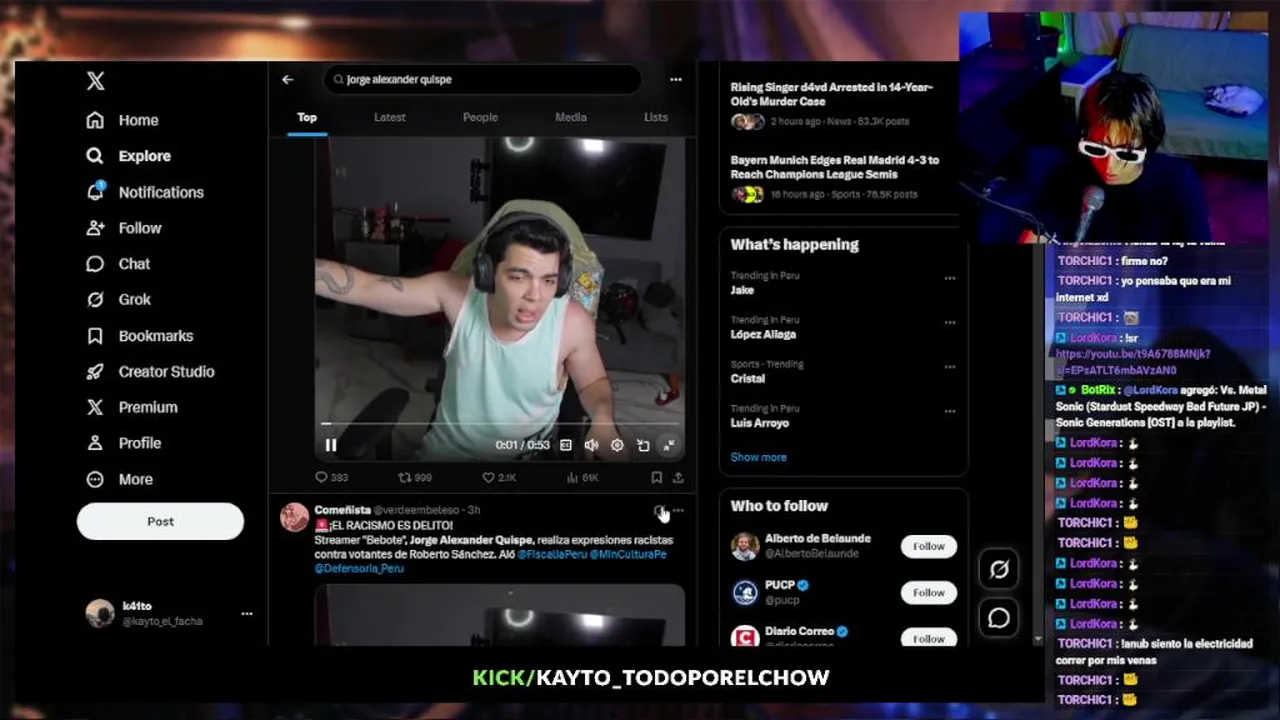Follow Alberto de Belaunde
1280x720 pixels.
click(928, 546)
